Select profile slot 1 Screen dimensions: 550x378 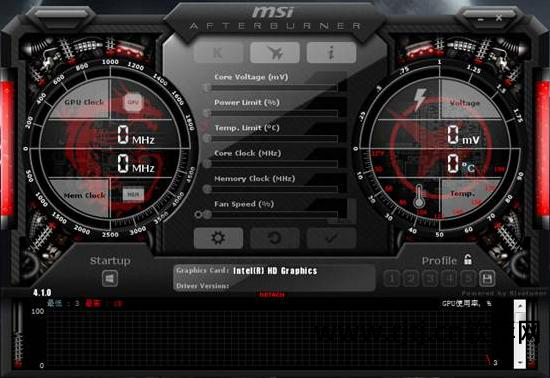click(392, 279)
